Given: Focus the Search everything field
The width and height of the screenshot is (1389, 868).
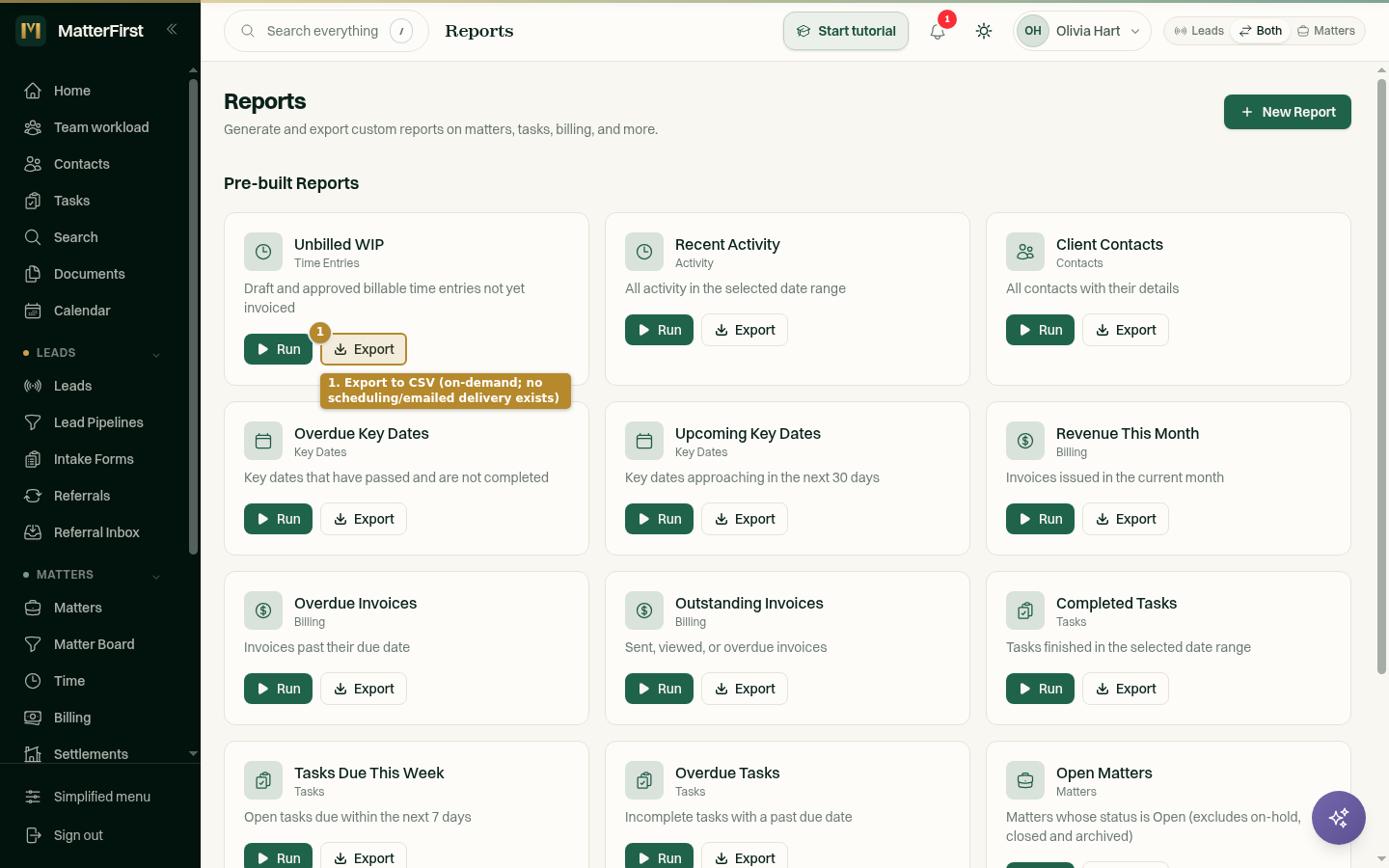Looking at the screenshot, I should pos(326,31).
